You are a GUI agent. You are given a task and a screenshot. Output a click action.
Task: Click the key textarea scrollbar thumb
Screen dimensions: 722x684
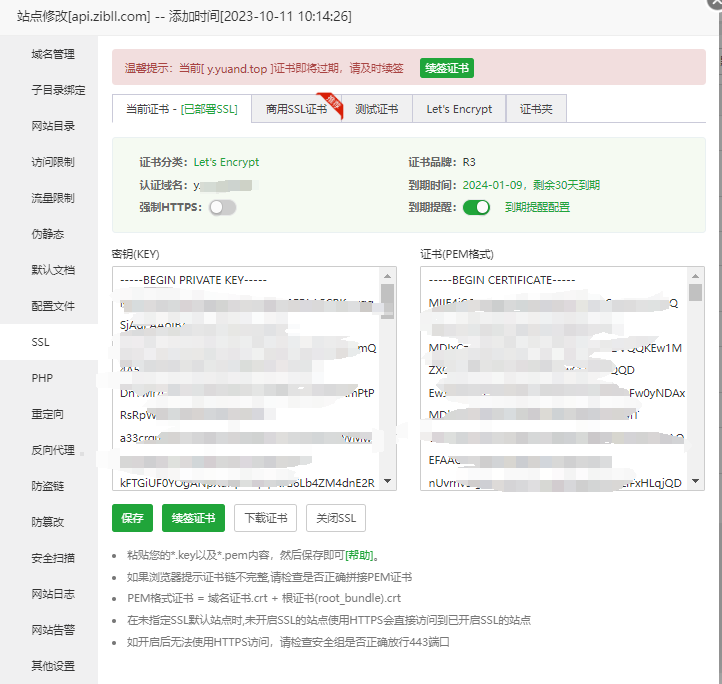pos(387,301)
